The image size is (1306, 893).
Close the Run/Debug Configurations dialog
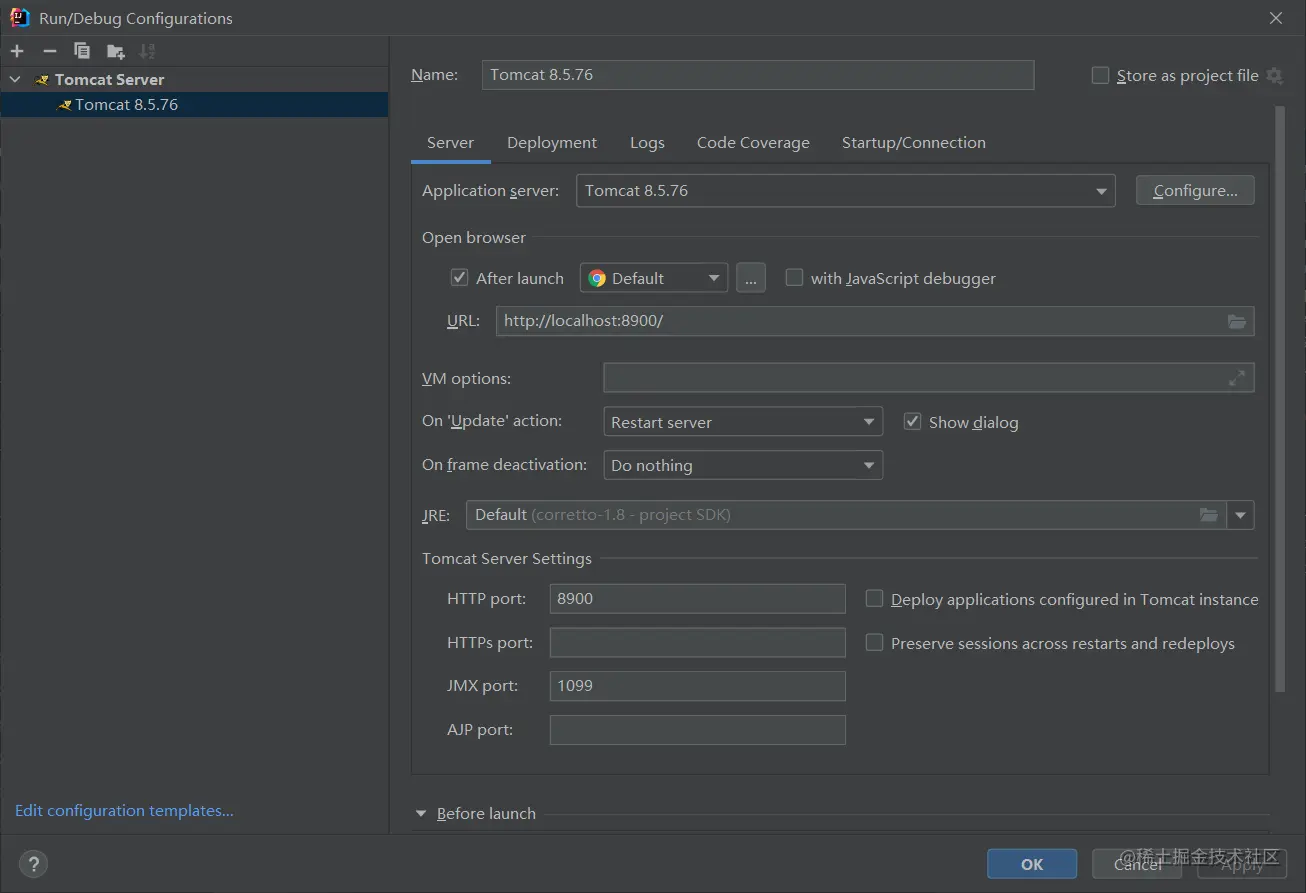[1276, 18]
